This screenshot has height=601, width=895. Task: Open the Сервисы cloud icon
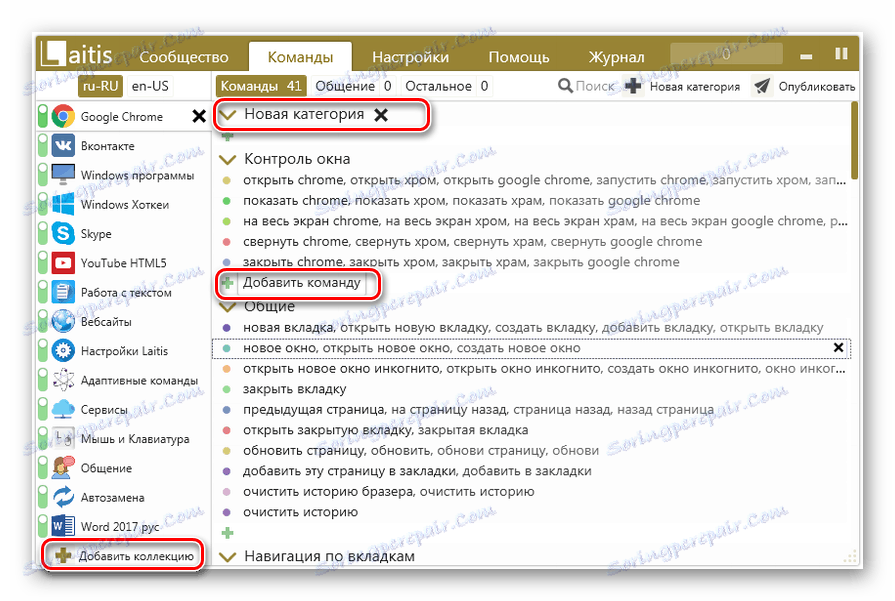[63, 409]
